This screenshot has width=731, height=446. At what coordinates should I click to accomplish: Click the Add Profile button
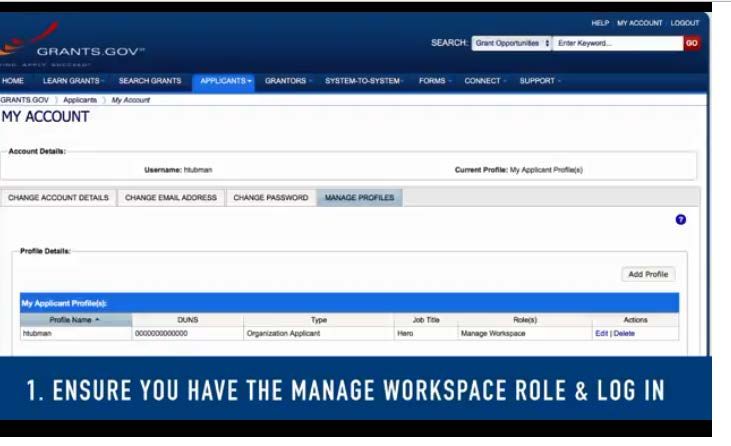coord(648,274)
